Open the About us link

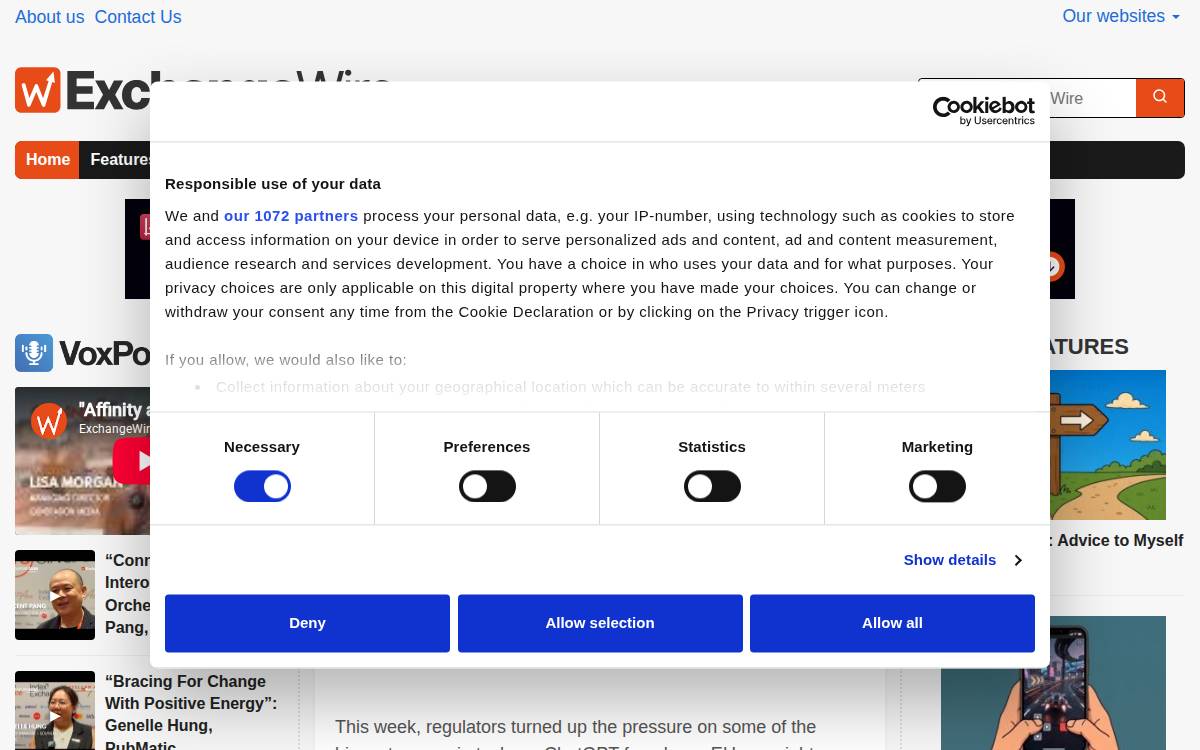click(x=50, y=17)
